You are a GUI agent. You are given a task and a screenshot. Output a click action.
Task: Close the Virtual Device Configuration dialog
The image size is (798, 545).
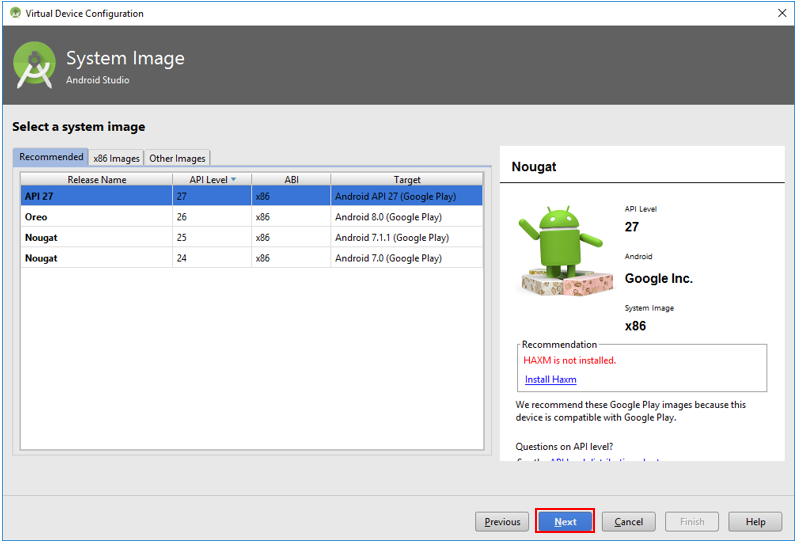pos(782,13)
